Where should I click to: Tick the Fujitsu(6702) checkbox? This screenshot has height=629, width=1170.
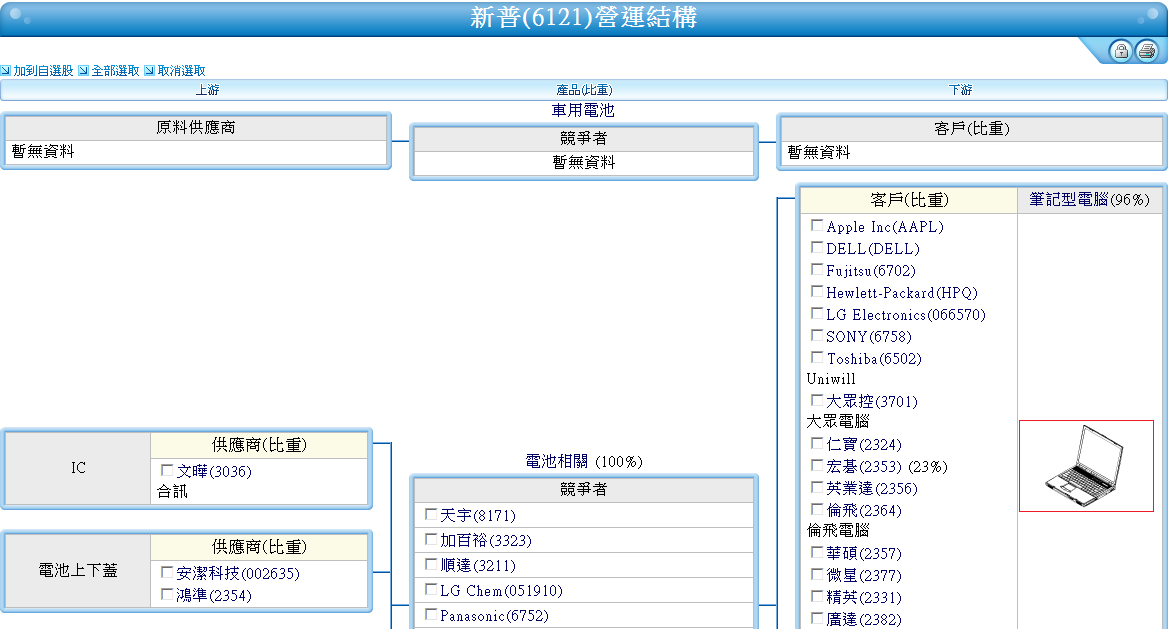tap(817, 269)
